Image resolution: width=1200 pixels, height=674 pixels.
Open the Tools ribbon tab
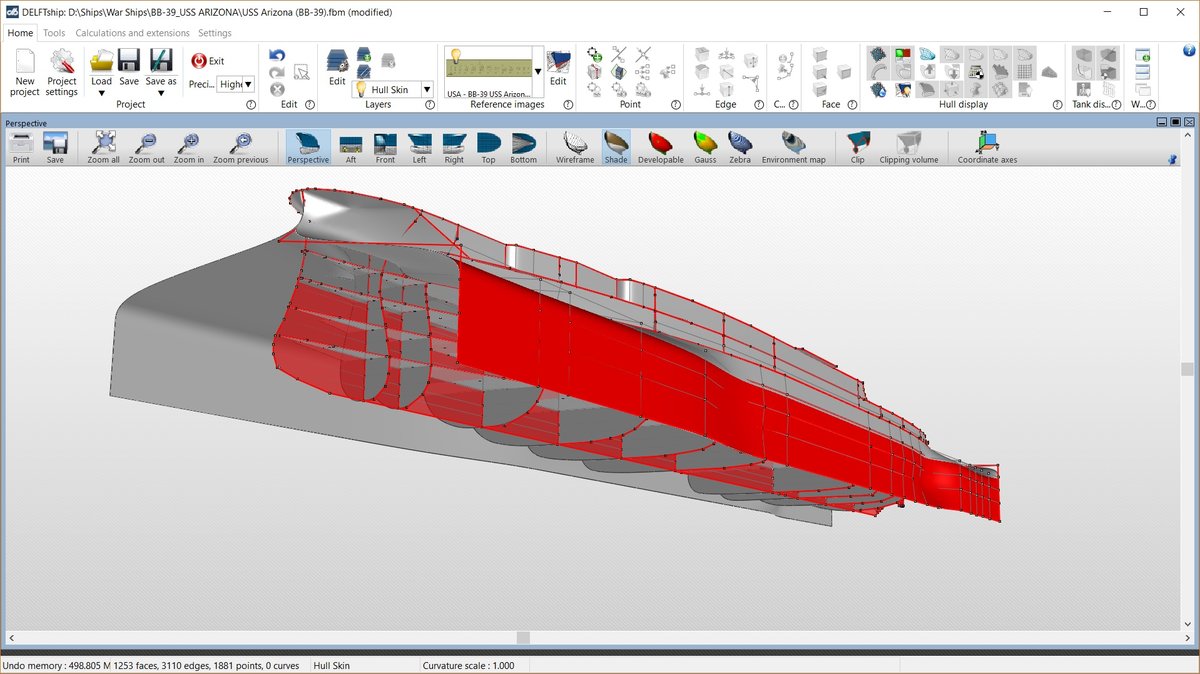tap(54, 33)
